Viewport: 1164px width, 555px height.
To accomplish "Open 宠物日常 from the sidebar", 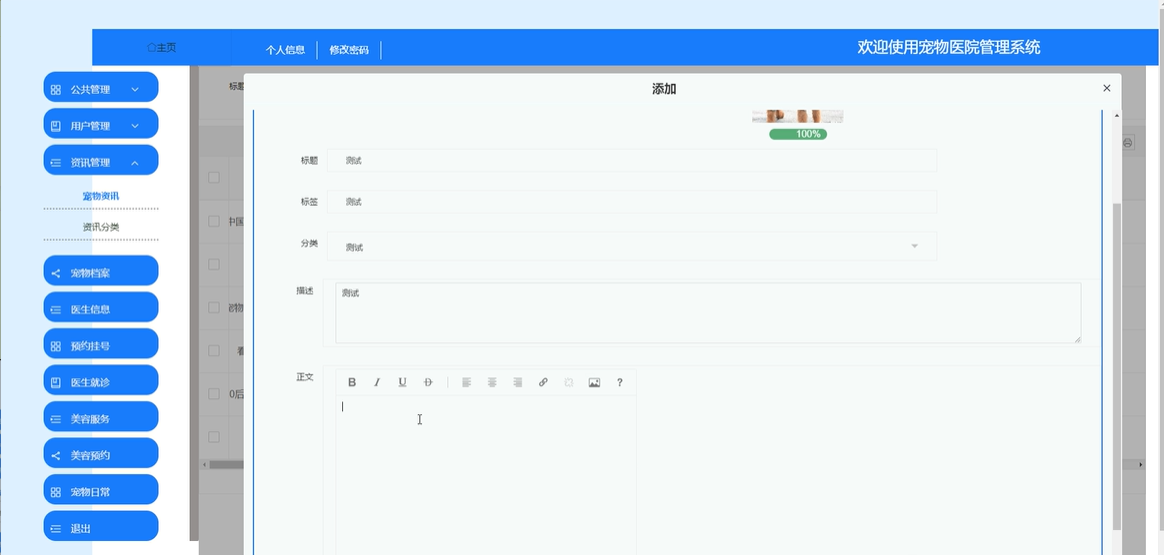I will coord(101,491).
